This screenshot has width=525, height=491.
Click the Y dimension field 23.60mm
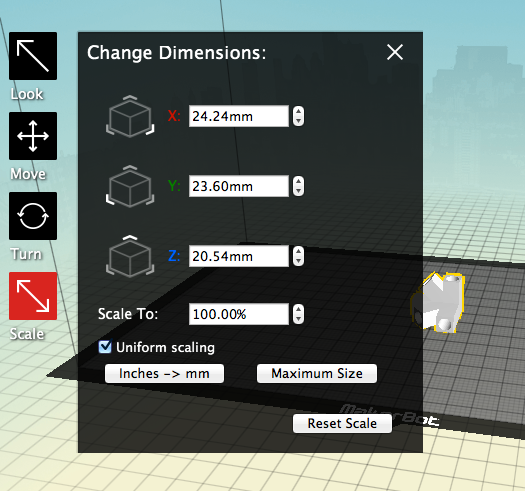pyautogui.click(x=239, y=186)
